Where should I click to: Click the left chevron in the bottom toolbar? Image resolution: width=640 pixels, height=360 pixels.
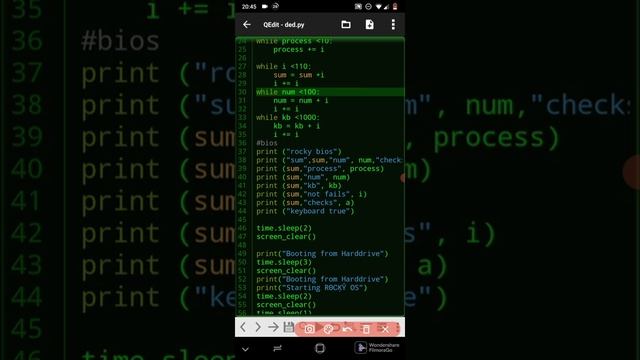(243, 327)
